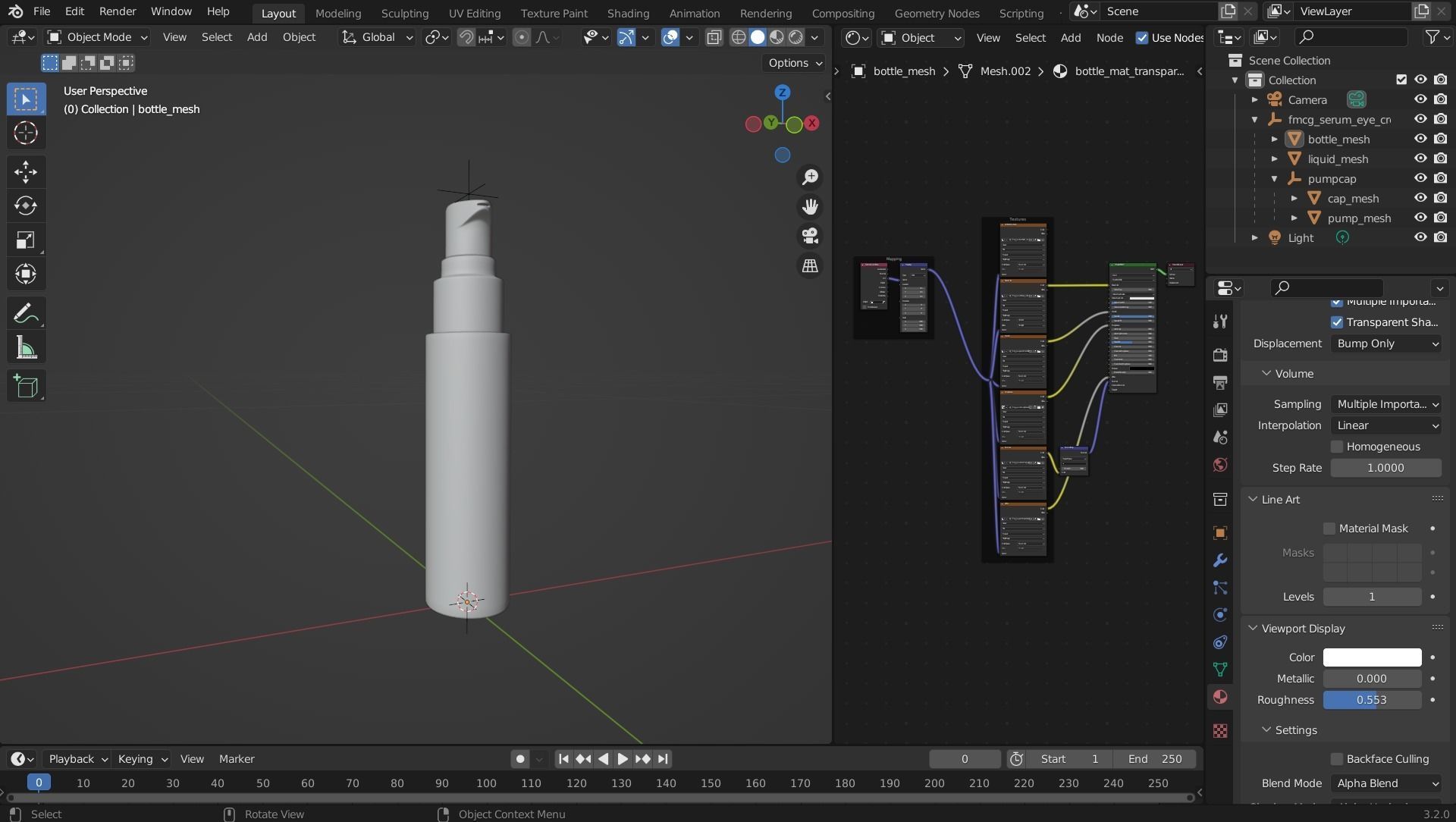Screen dimensions: 1456x822
Task: Switch to the Modeling workspace tab
Action: [x=338, y=13]
